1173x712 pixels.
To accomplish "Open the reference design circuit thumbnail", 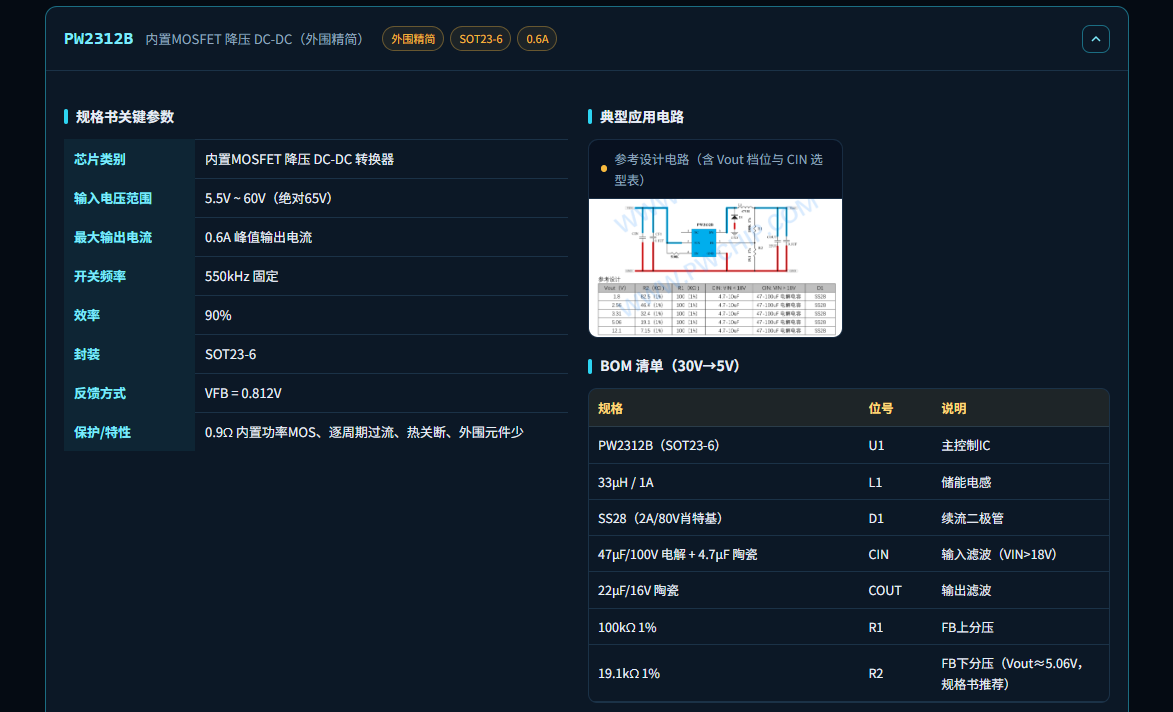I will point(715,268).
